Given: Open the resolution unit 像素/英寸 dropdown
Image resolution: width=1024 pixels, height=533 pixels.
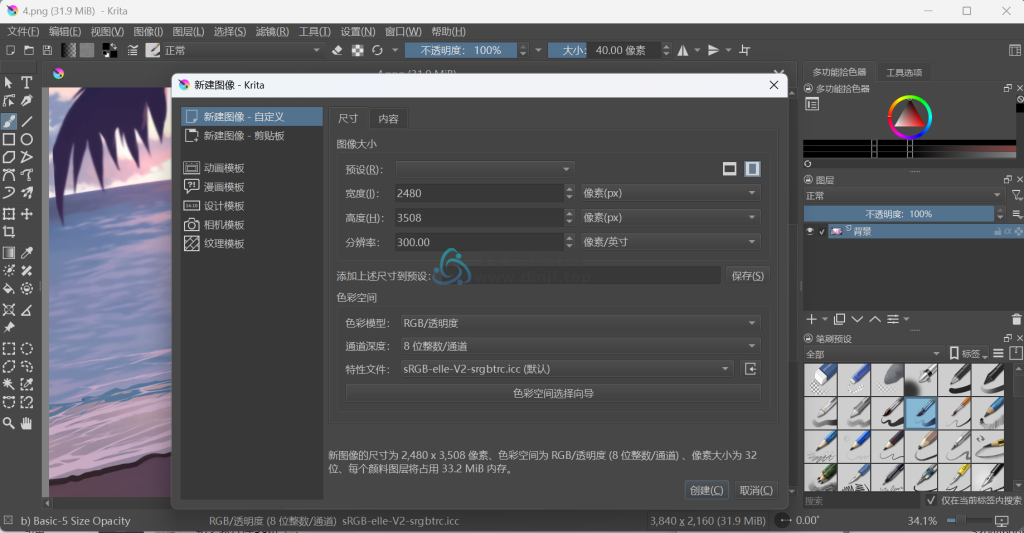Looking at the screenshot, I should [670, 242].
